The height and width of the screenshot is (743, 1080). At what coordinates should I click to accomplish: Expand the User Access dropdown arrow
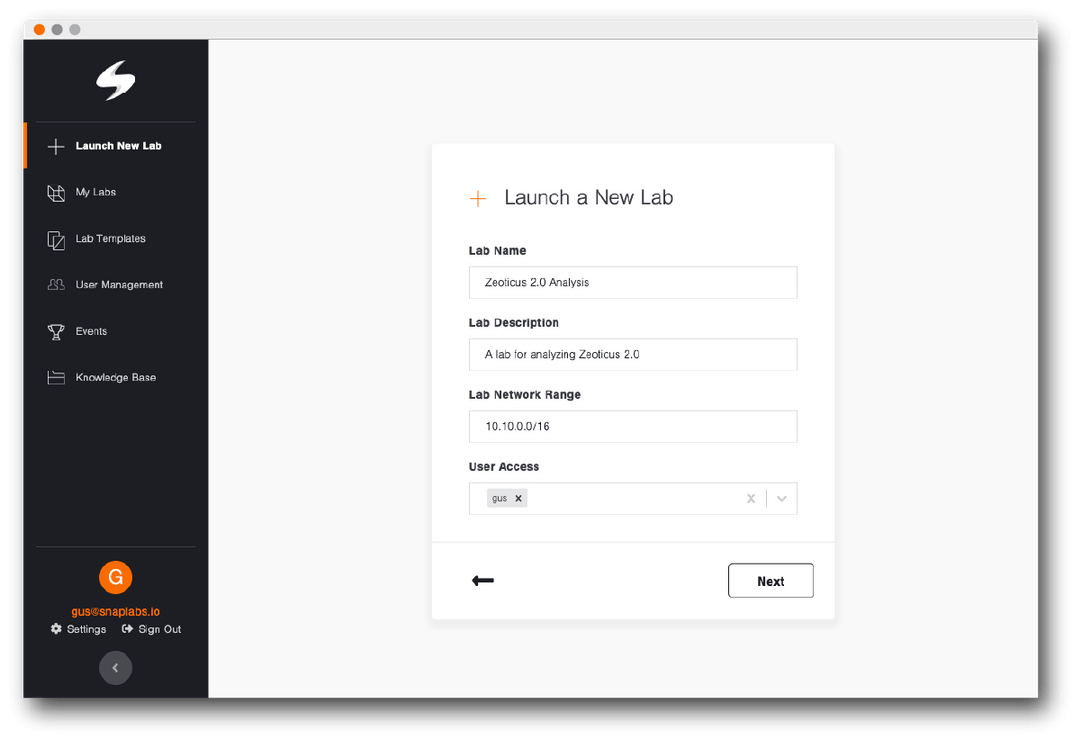[x=782, y=499]
